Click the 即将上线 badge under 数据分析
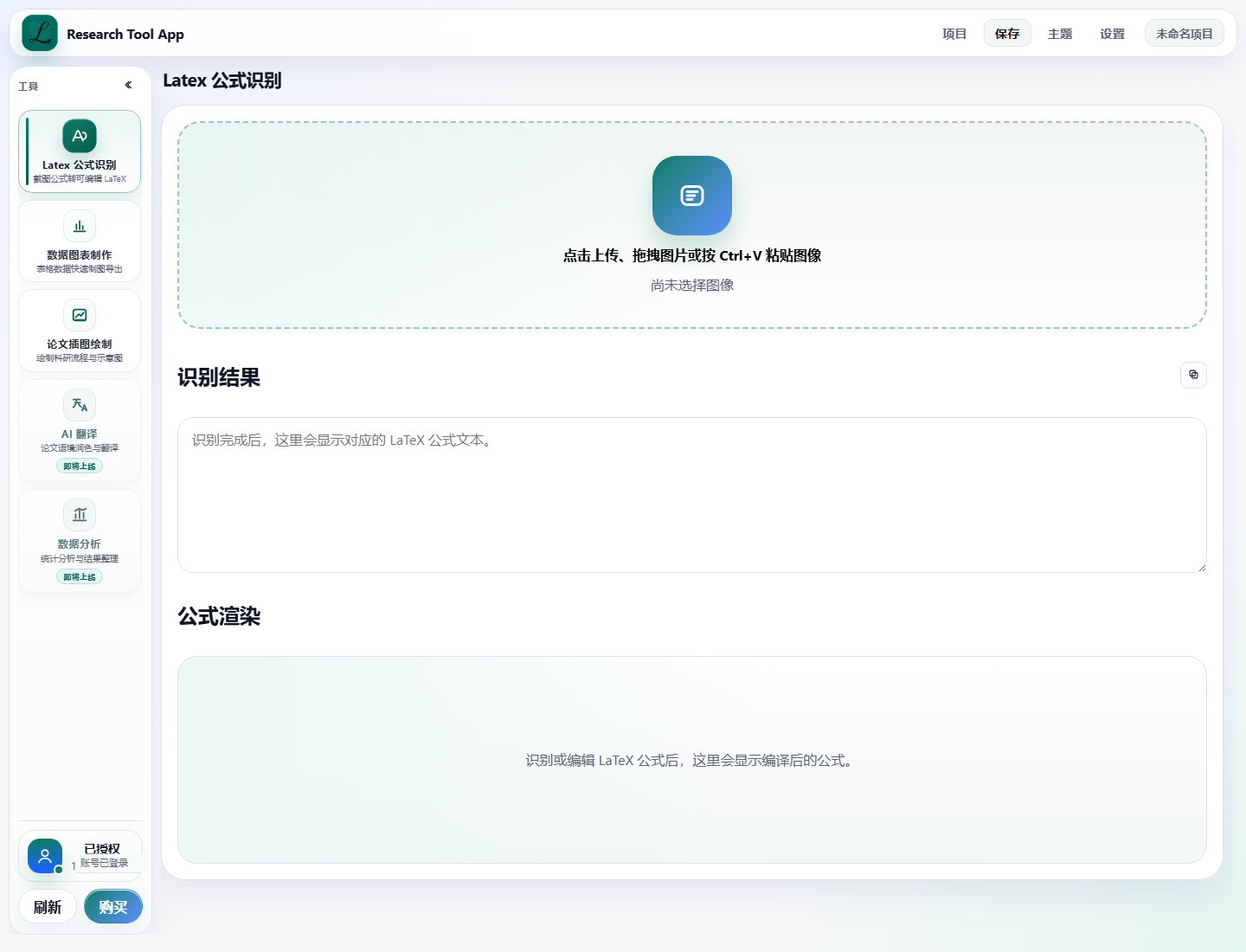 pyautogui.click(x=80, y=577)
